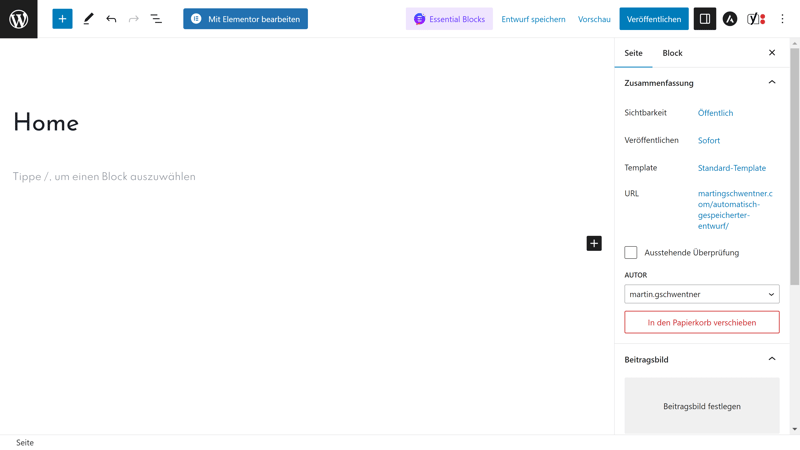The width and height of the screenshot is (800, 450).
Task: Click Sofort publish time link
Action: 709,140
